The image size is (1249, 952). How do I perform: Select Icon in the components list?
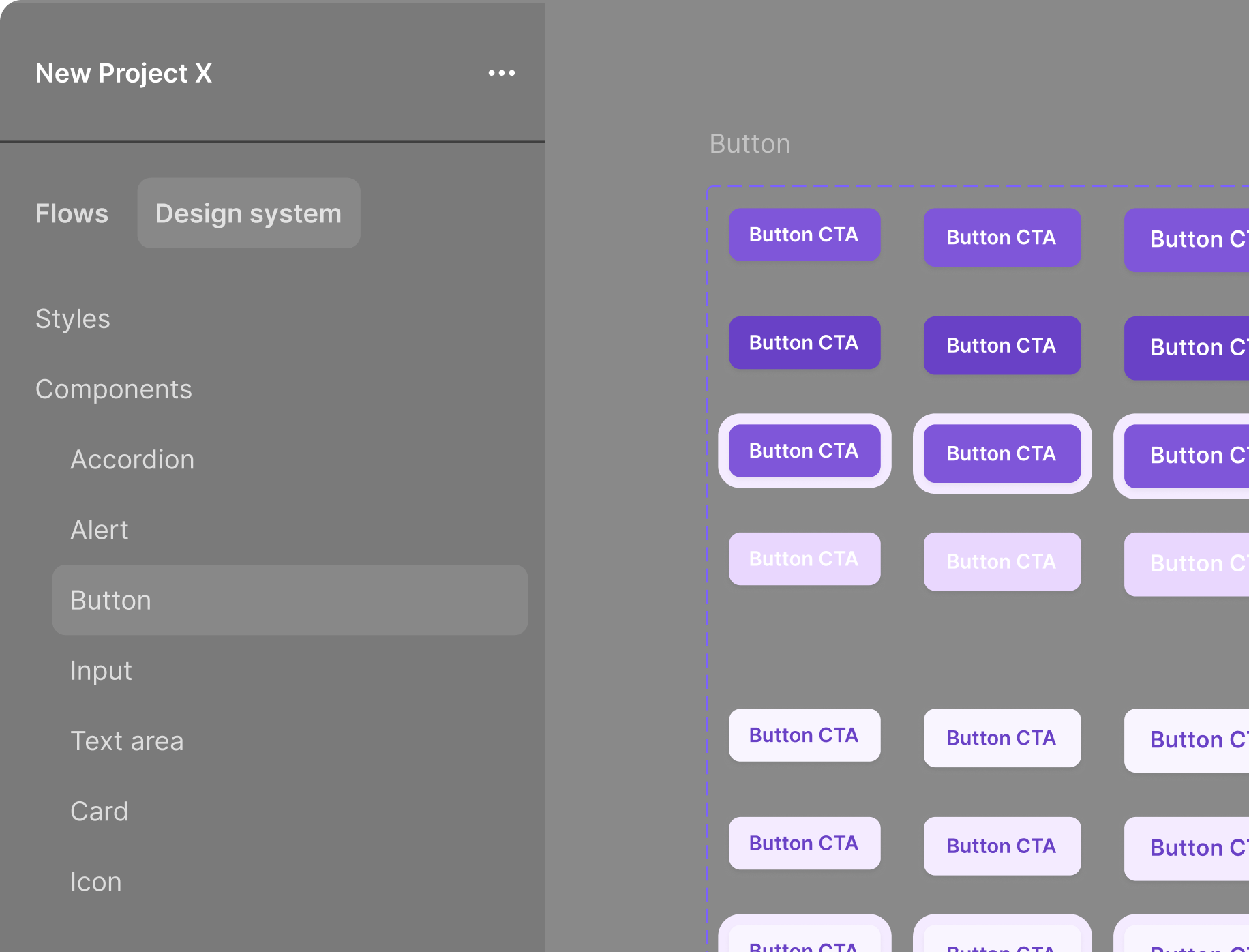click(96, 882)
